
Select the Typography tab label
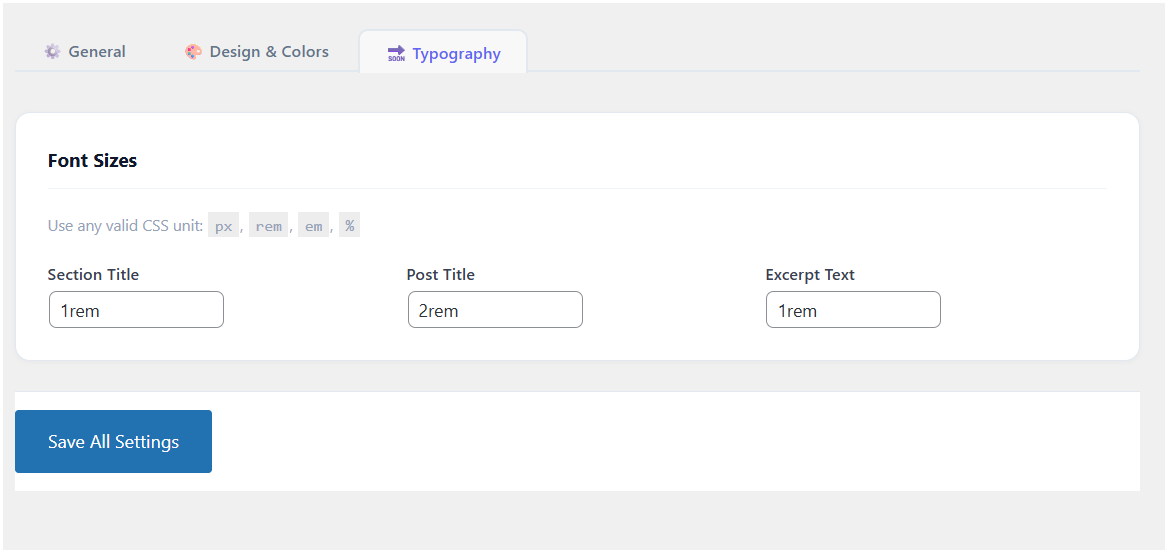tap(456, 54)
